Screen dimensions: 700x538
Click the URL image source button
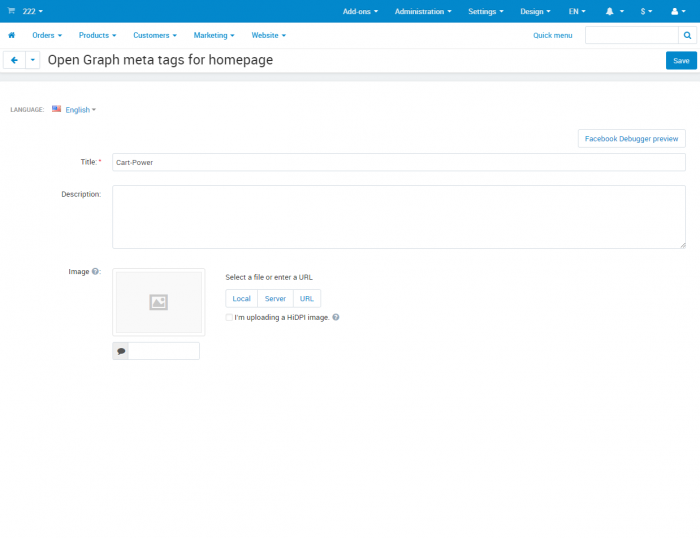(x=307, y=299)
